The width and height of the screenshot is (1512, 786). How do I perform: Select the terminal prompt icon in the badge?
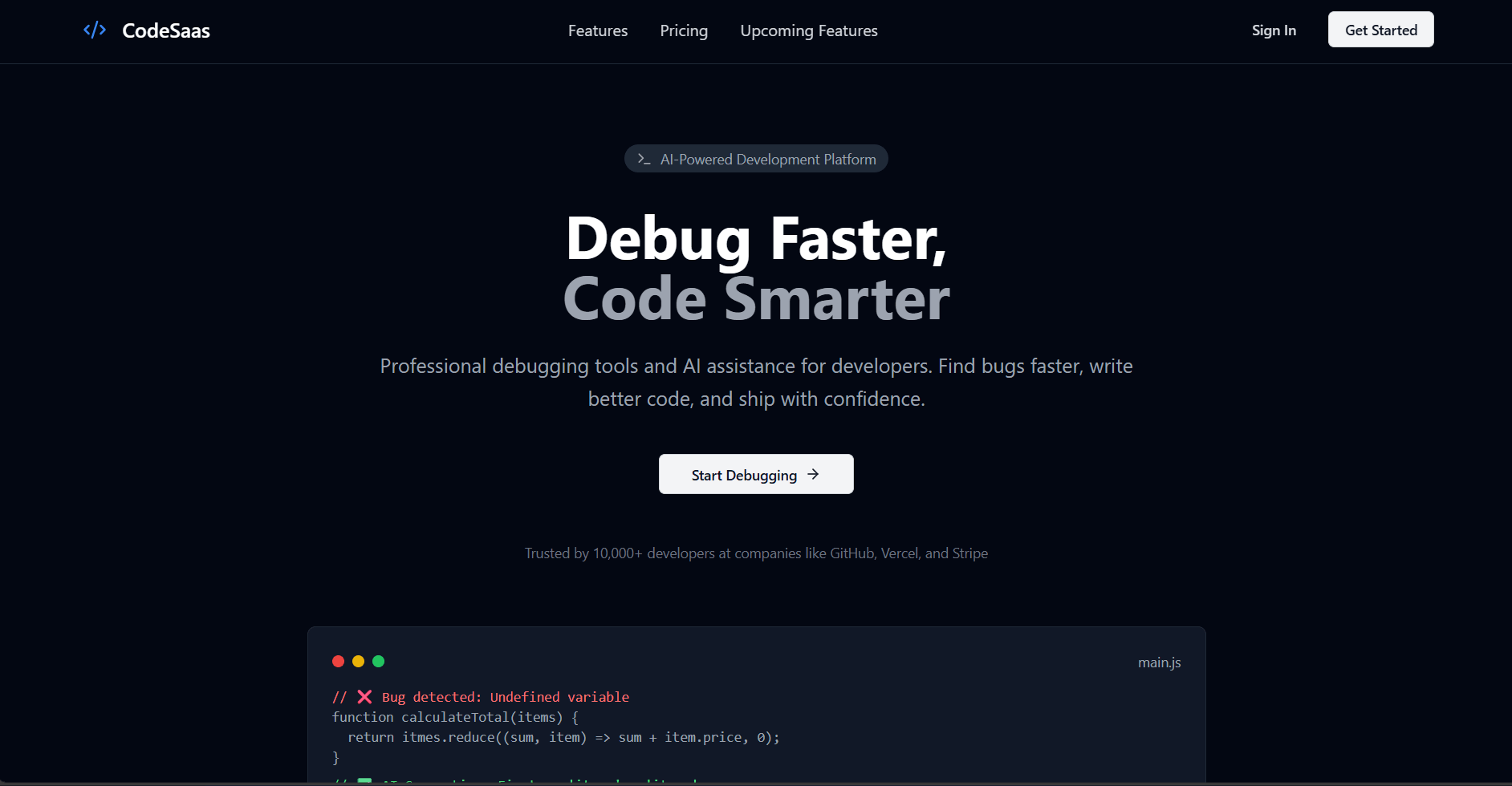(644, 159)
